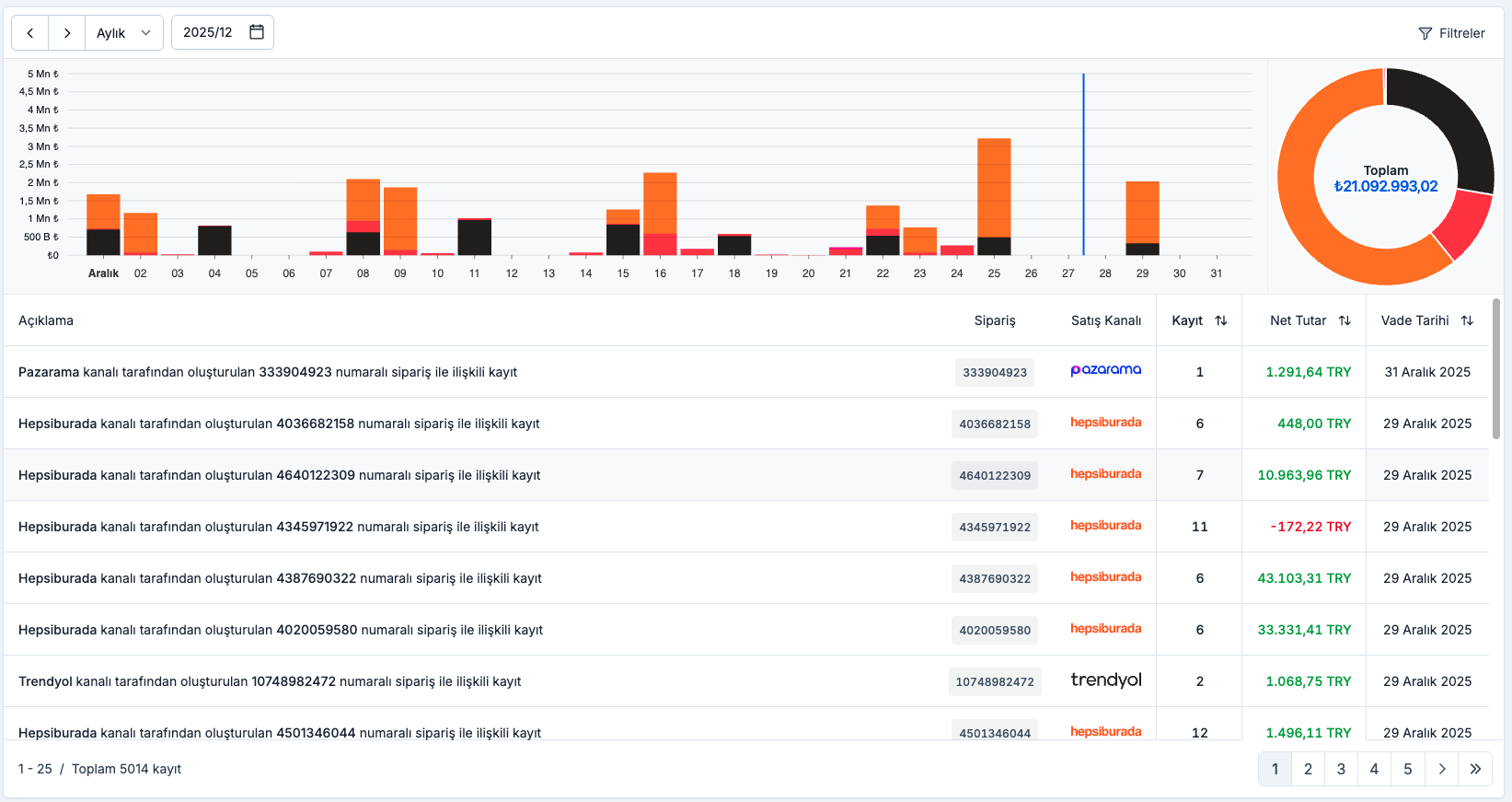
Task: Click the table's vertical scrollbar
Action: pyautogui.click(x=1496, y=368)
